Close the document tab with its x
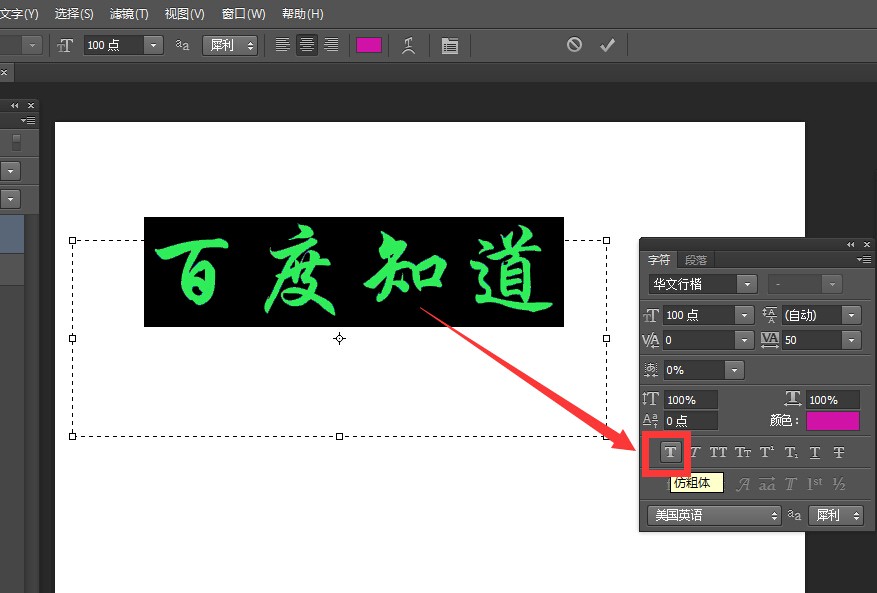The height and width of the screenshot is (593, 877). (4, 73)
